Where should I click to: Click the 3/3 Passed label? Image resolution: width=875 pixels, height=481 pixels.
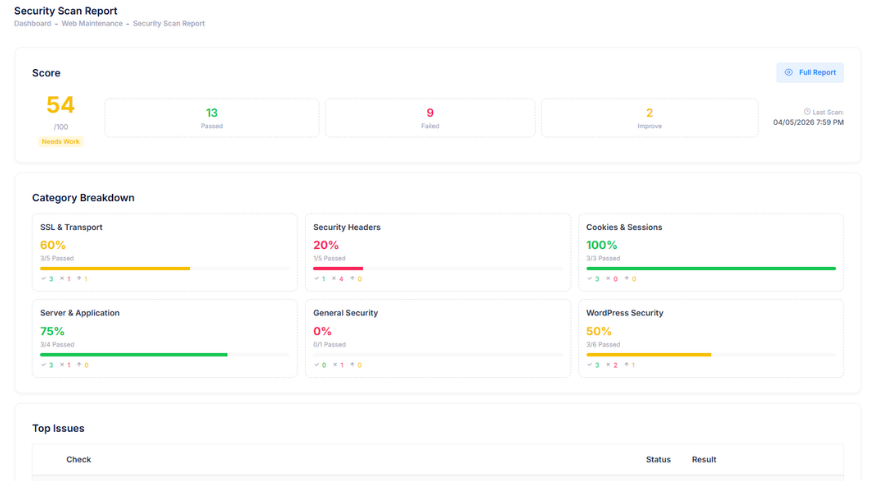coord(603,258)
